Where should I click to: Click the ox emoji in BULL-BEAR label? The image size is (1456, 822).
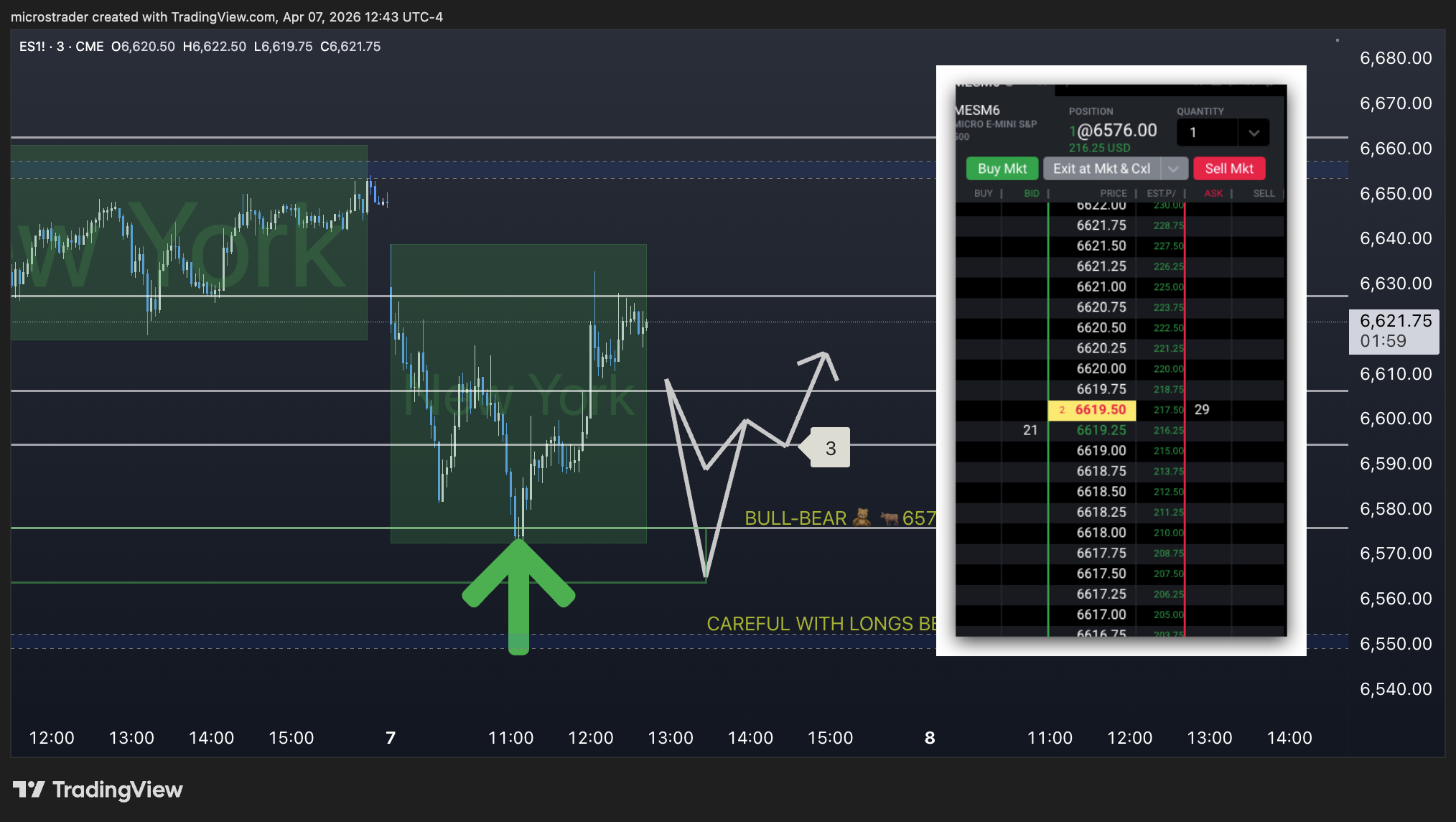890,518
